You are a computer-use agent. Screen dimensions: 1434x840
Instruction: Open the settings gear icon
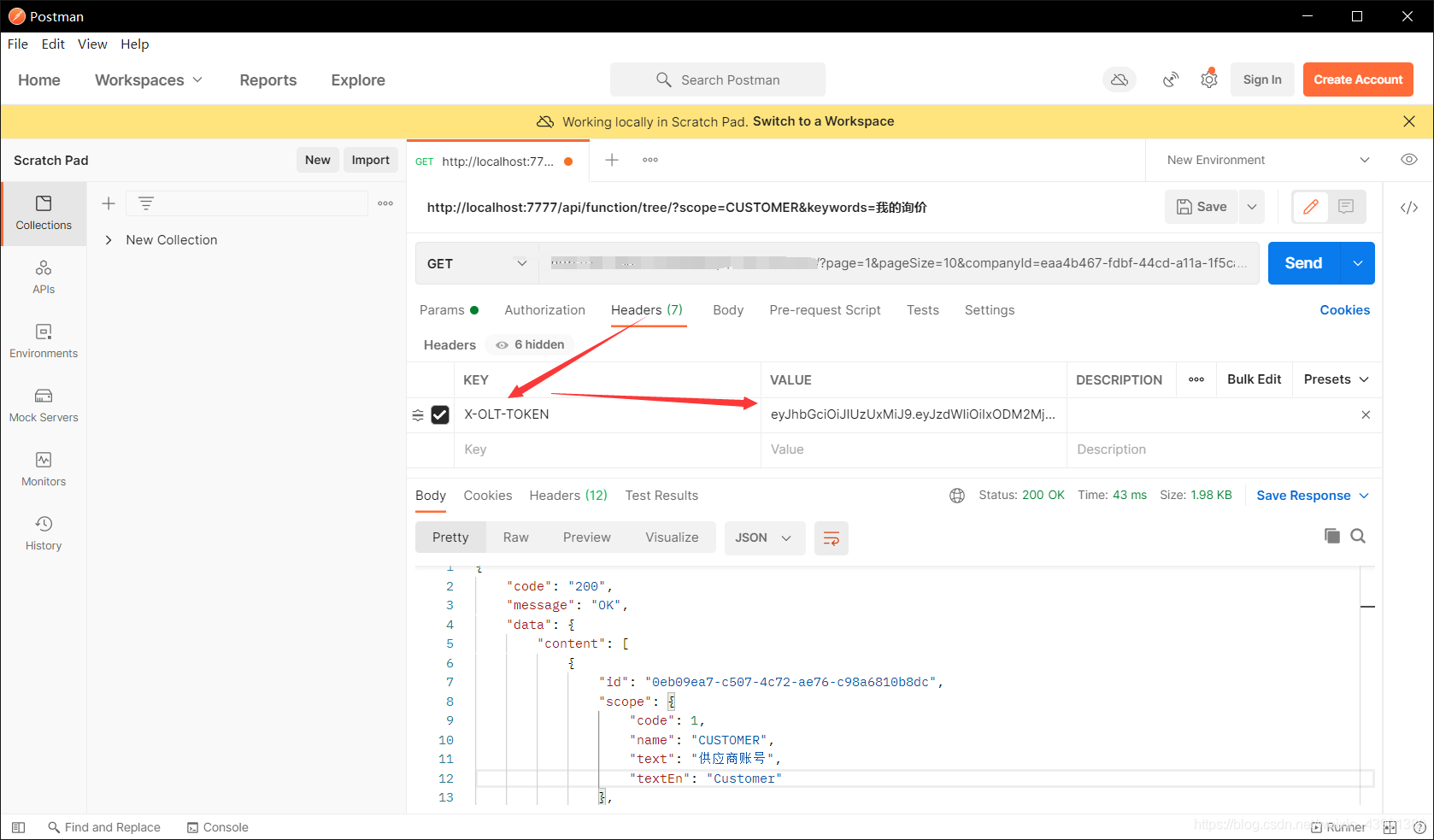pos(1209,79)
